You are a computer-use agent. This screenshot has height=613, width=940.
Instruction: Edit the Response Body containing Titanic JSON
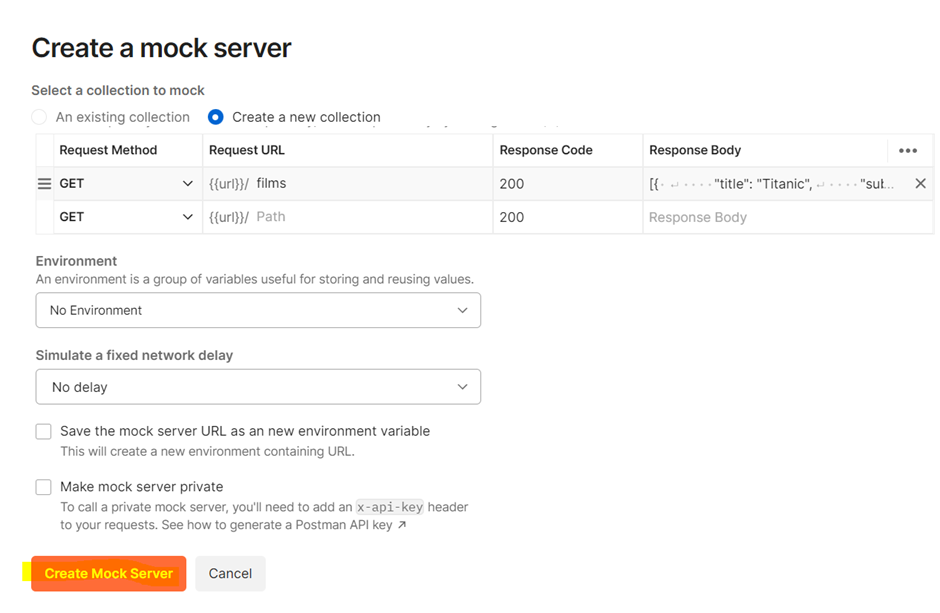tap(771, 184)
